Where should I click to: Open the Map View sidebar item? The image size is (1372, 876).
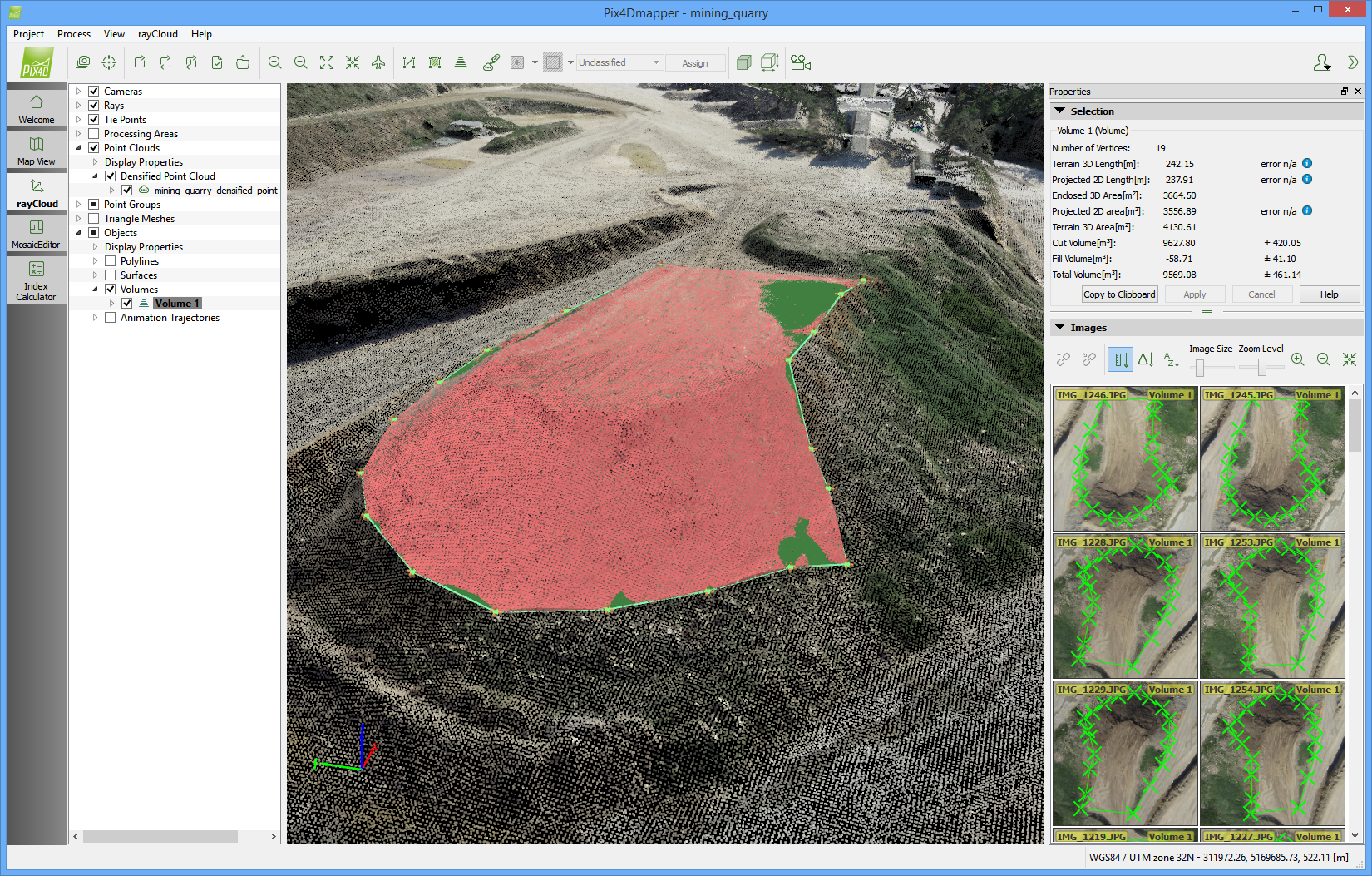tap(37, 151)
